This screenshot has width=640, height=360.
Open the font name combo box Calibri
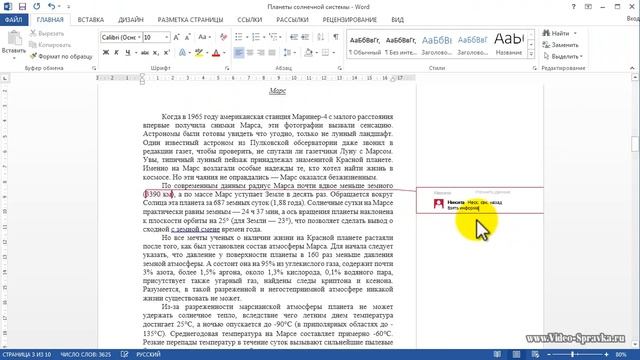pyautogui.click(x=121, y=37)
